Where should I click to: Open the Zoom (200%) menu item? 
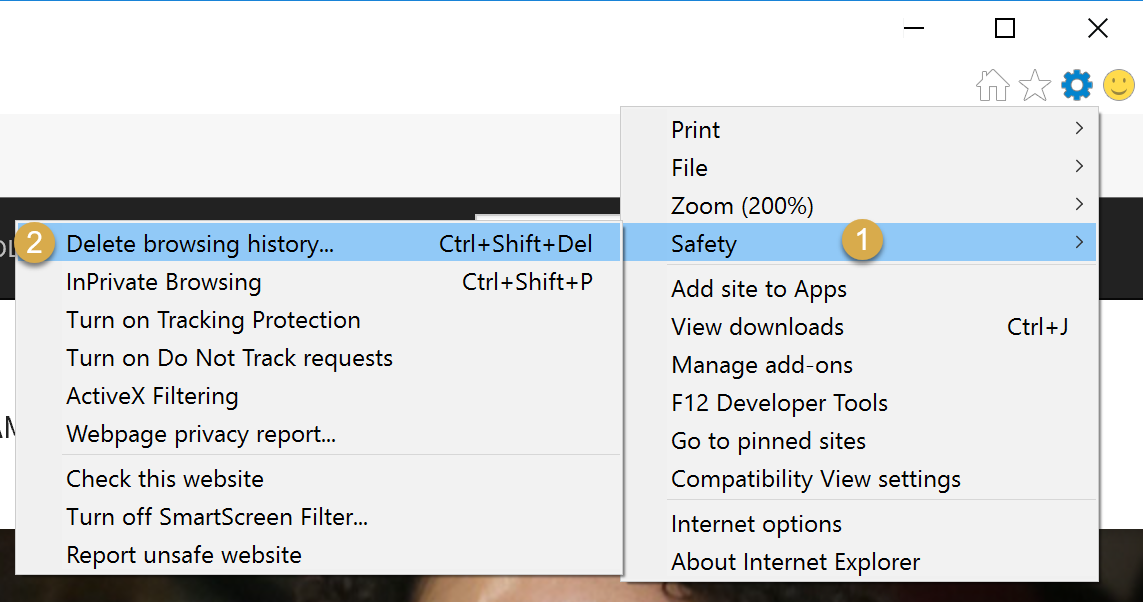click(x=859, y=206)
